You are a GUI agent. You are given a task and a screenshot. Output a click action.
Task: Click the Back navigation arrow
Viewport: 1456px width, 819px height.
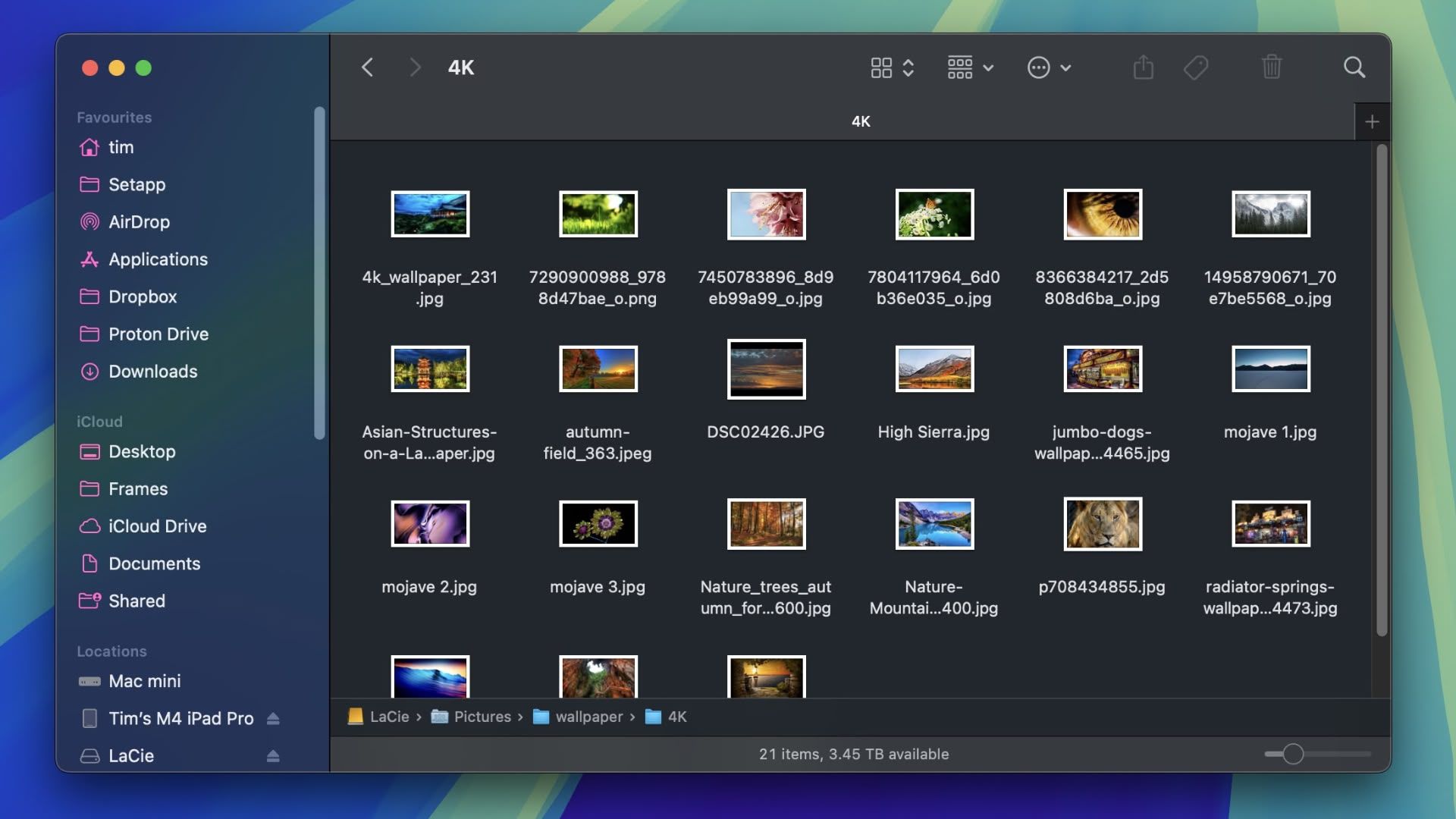coord(368,67)
